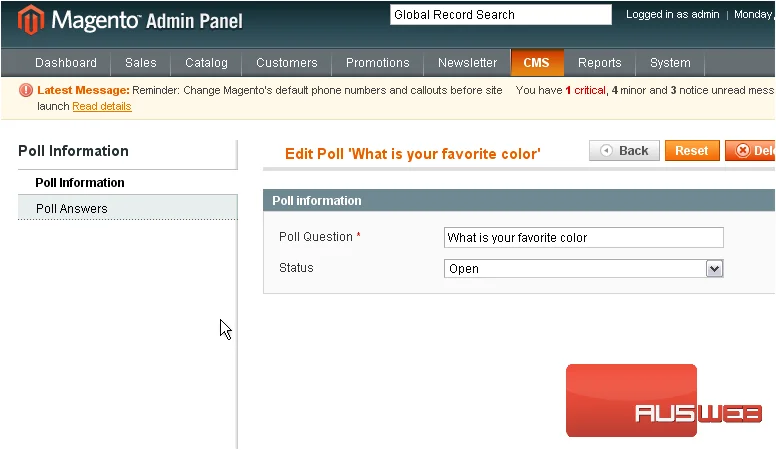This screenshot has height=450, width=776.
Task: Click the orange Reset button
Action: pos(692,150)
